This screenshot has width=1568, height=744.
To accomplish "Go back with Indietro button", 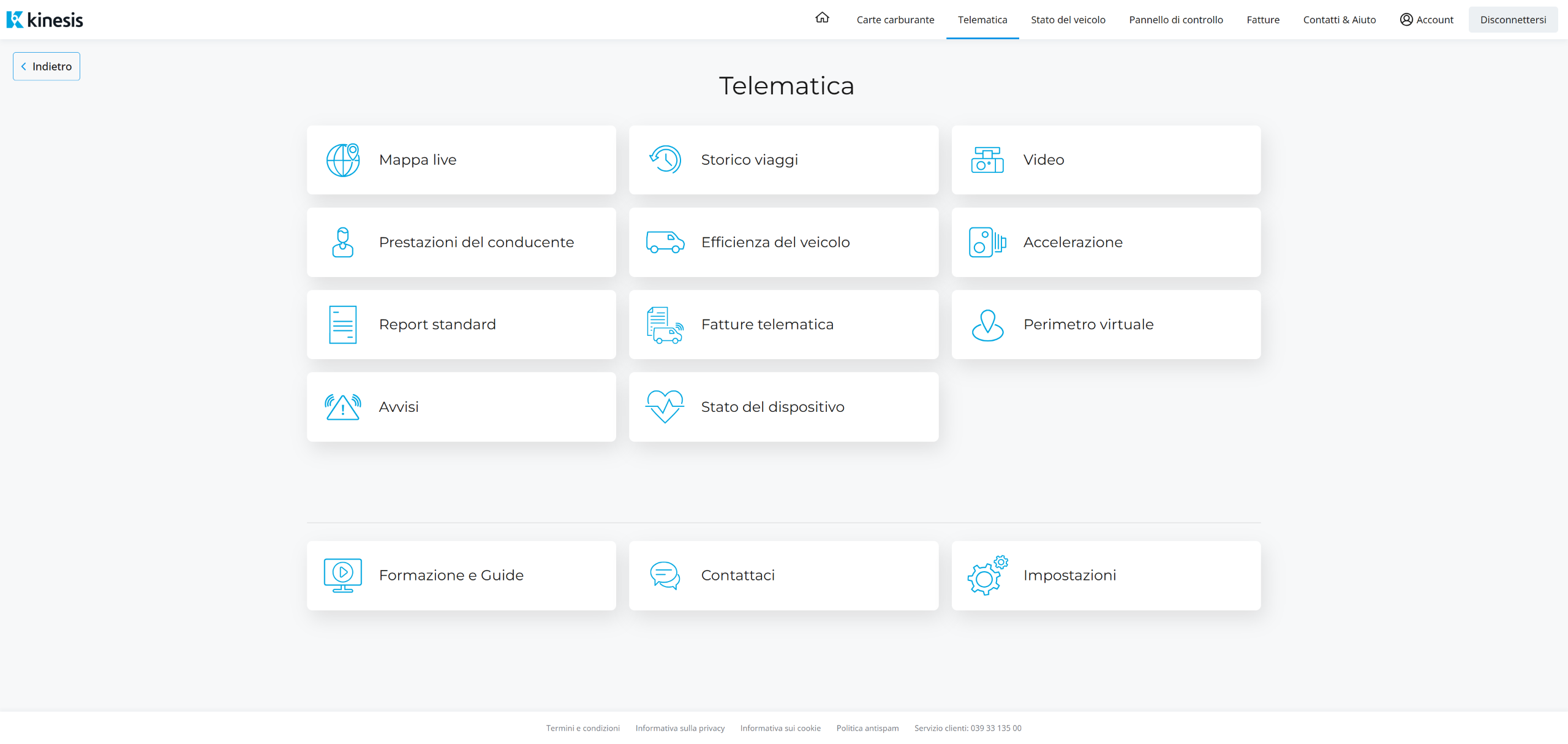I will pyautogui.click(x=47, y=66).
